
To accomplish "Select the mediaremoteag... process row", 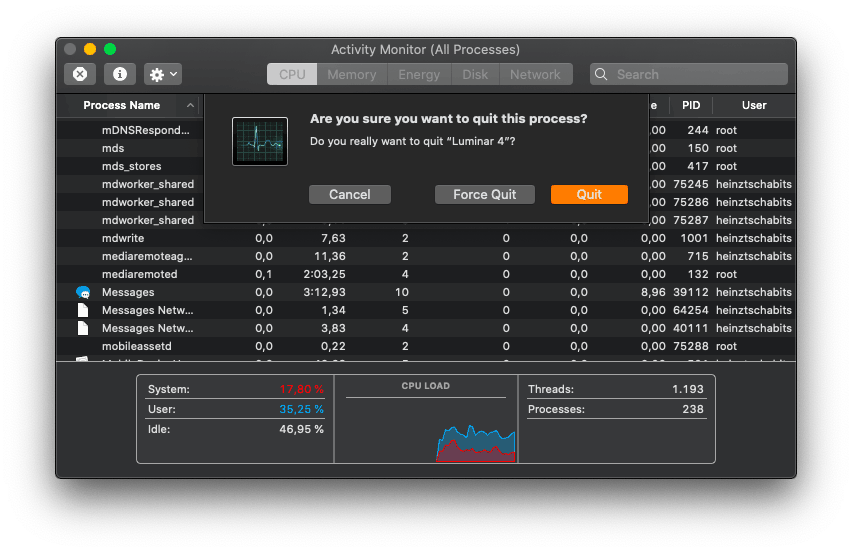I will [x=426, y=256].
